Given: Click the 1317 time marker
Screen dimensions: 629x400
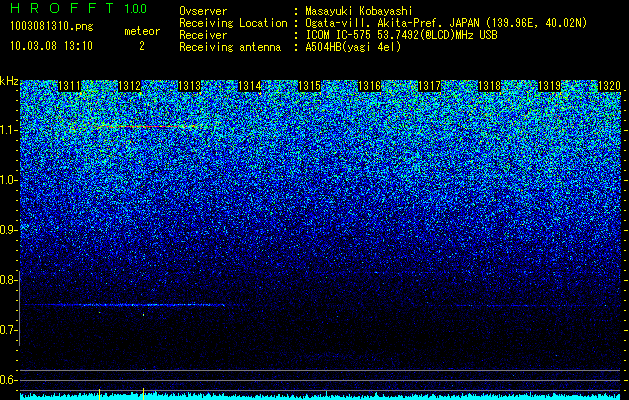Looking at the screenshot, I should point(429,86).
